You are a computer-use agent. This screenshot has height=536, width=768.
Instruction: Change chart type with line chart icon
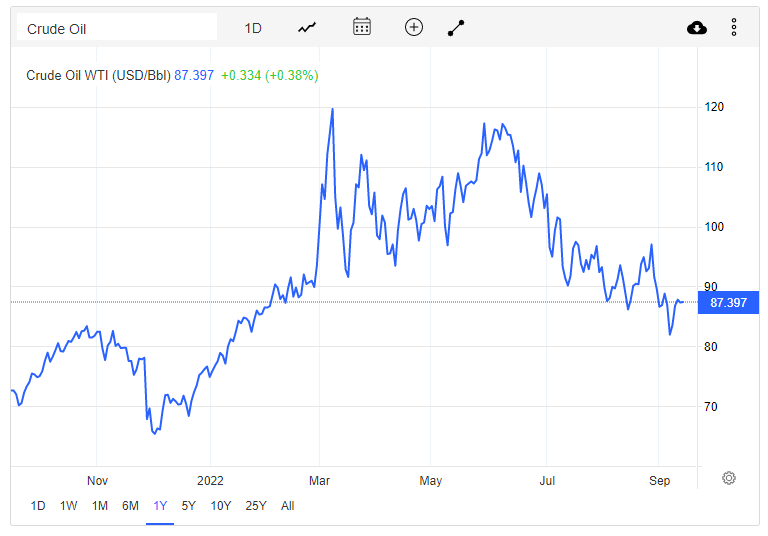tap(307, 28)
